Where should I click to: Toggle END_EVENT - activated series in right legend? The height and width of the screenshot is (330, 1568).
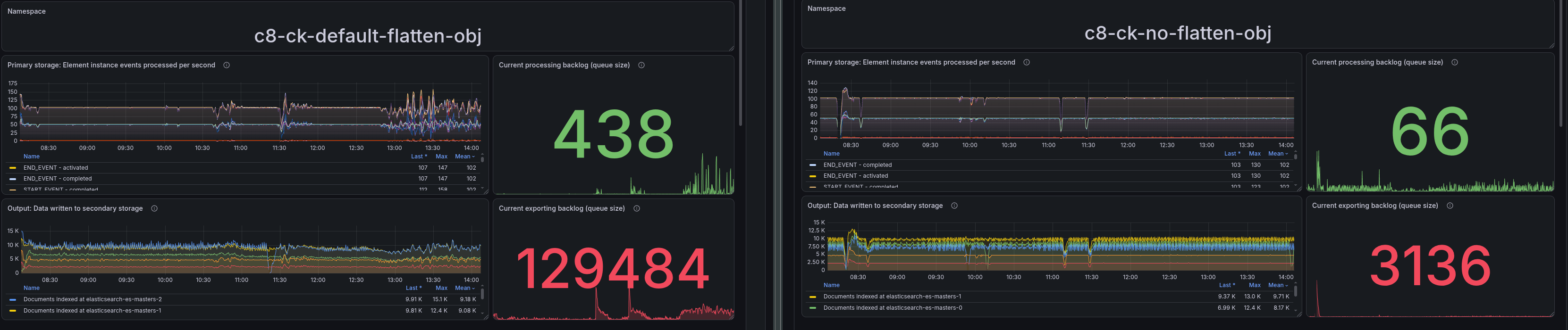coord(855,176)
